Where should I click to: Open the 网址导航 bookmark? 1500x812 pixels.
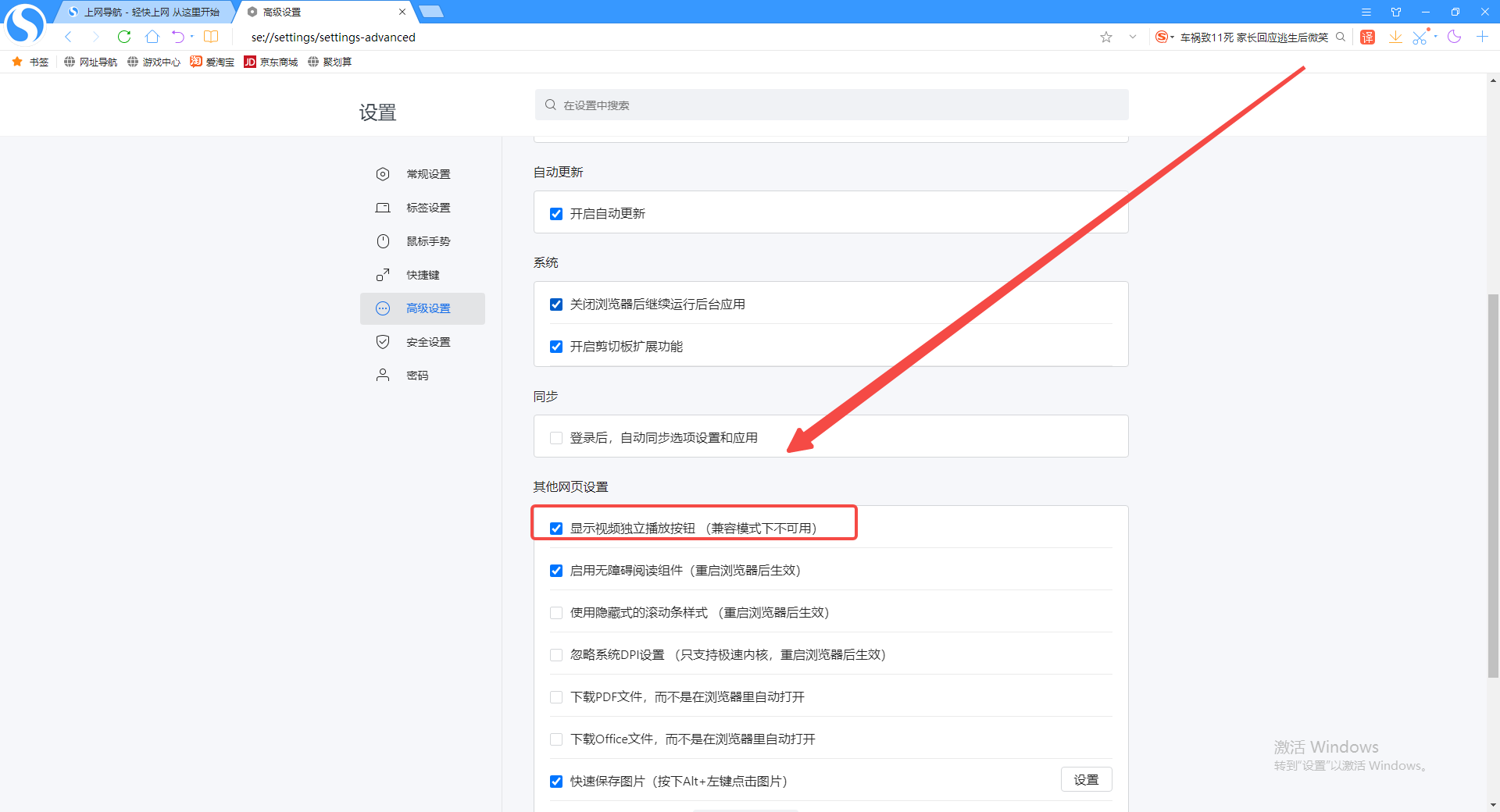[x=91, y=62]
